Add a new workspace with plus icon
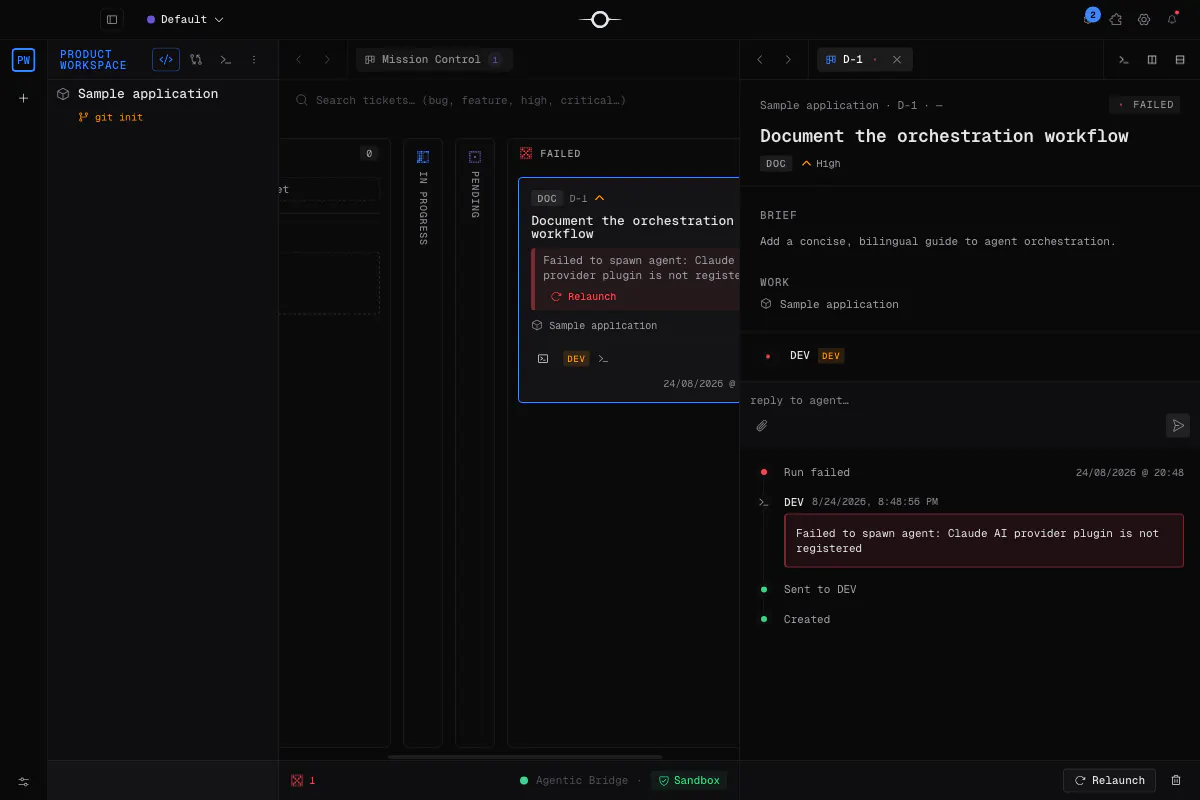Image resolution: width=1200 pixels, height=800 pixels. pos(24,98)
